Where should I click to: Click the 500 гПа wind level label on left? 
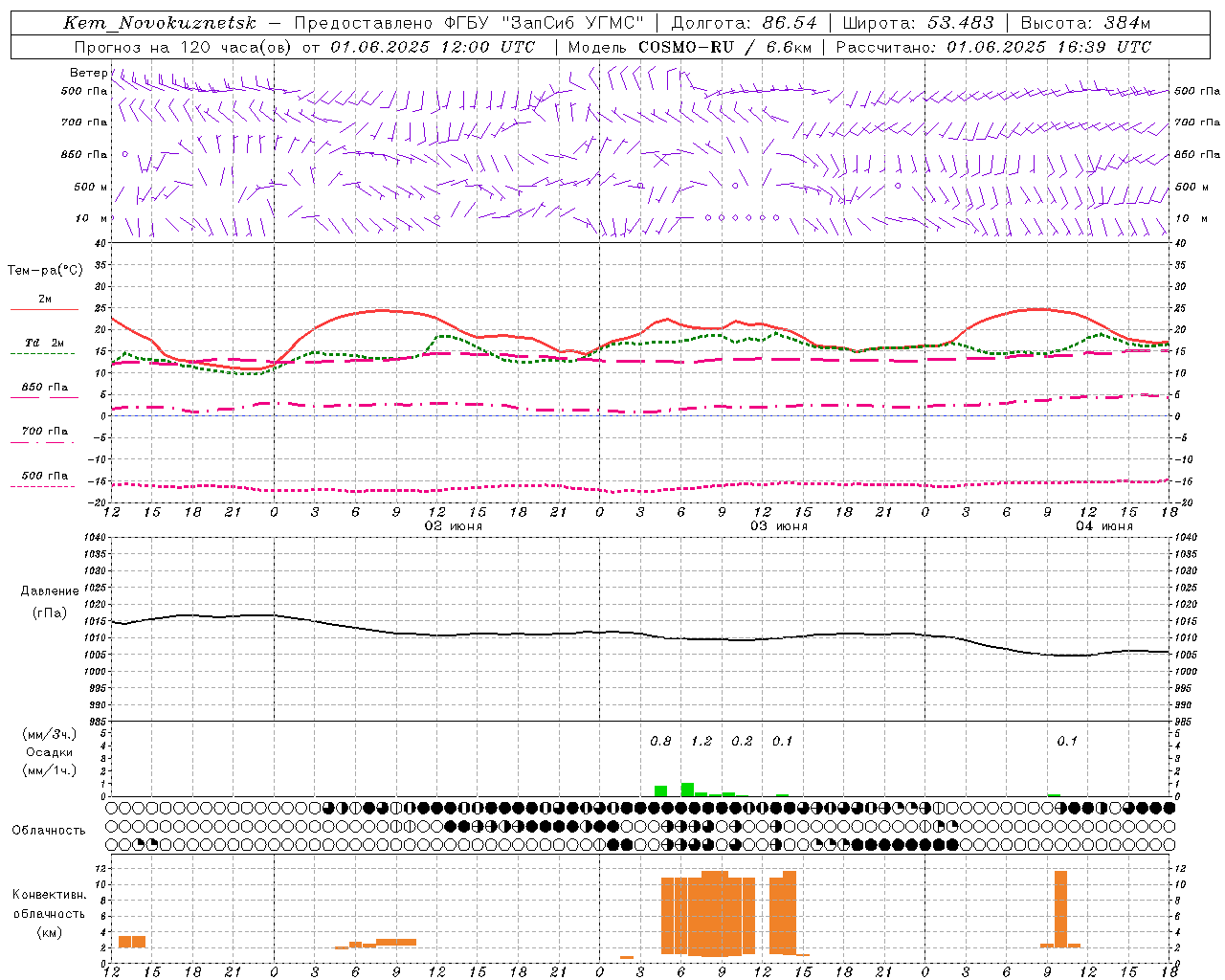point(84,92)
